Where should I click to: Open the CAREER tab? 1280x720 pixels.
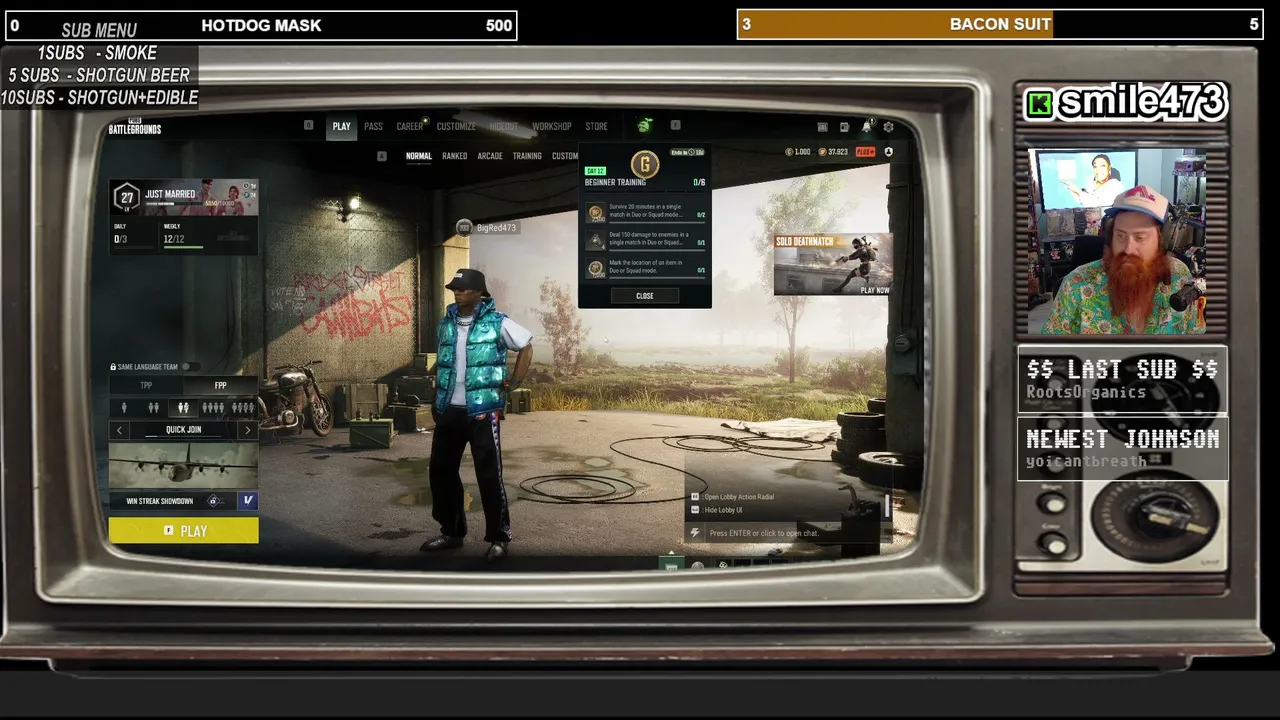pyautogui.click(x=410, y=127)
